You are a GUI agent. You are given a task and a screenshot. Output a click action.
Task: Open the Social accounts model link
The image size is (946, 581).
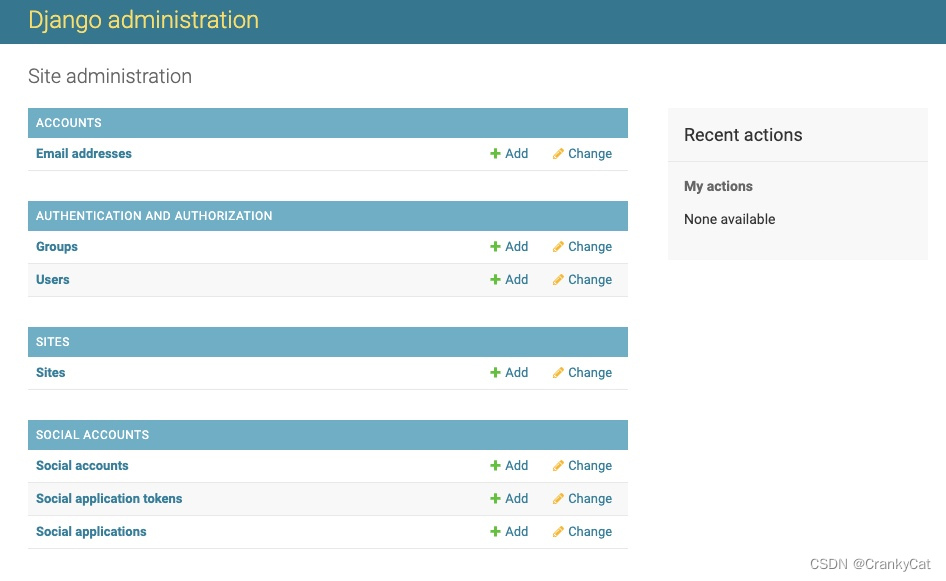(x=82, y=466)
